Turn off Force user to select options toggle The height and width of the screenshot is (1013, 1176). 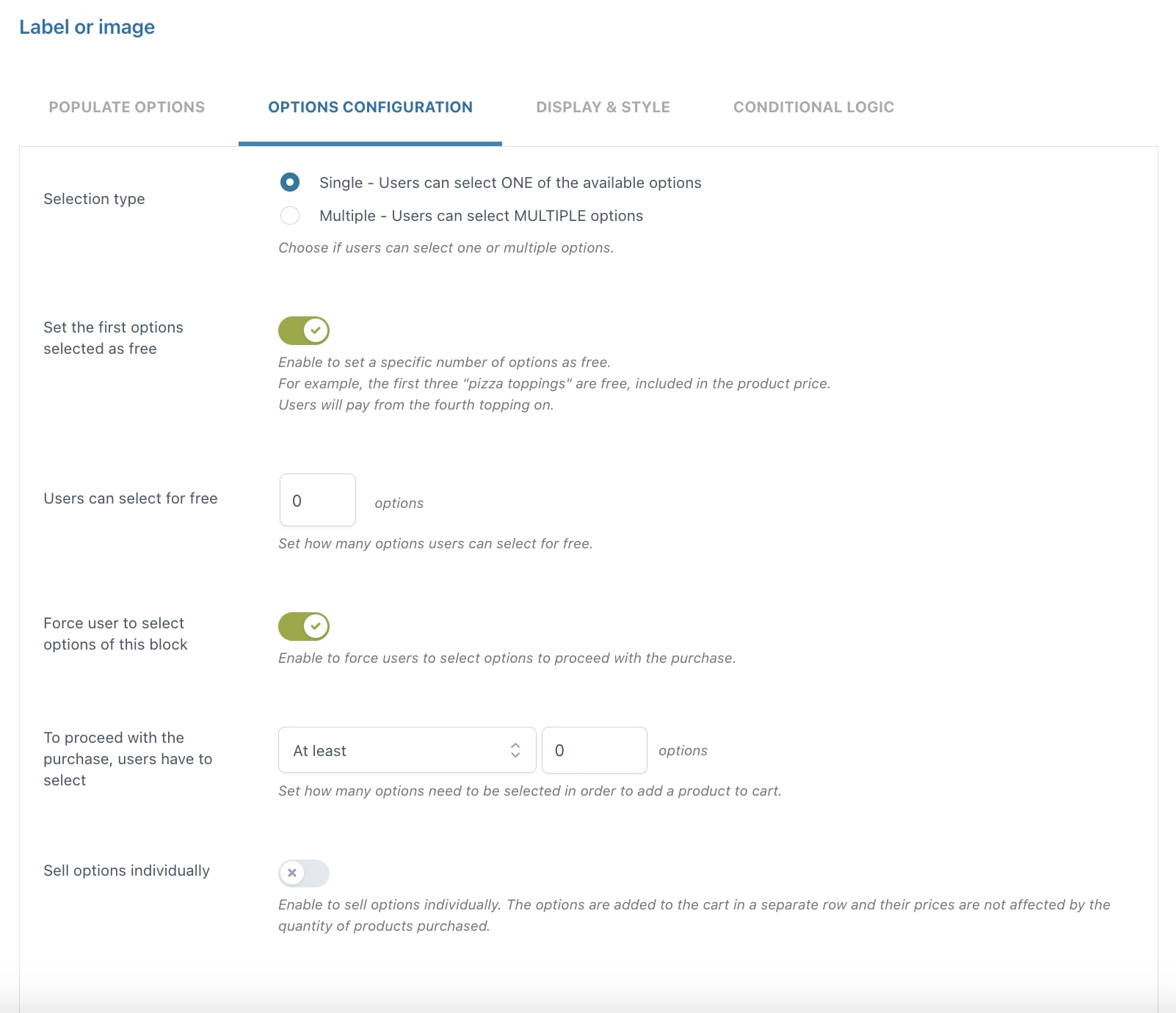point(304,626)
